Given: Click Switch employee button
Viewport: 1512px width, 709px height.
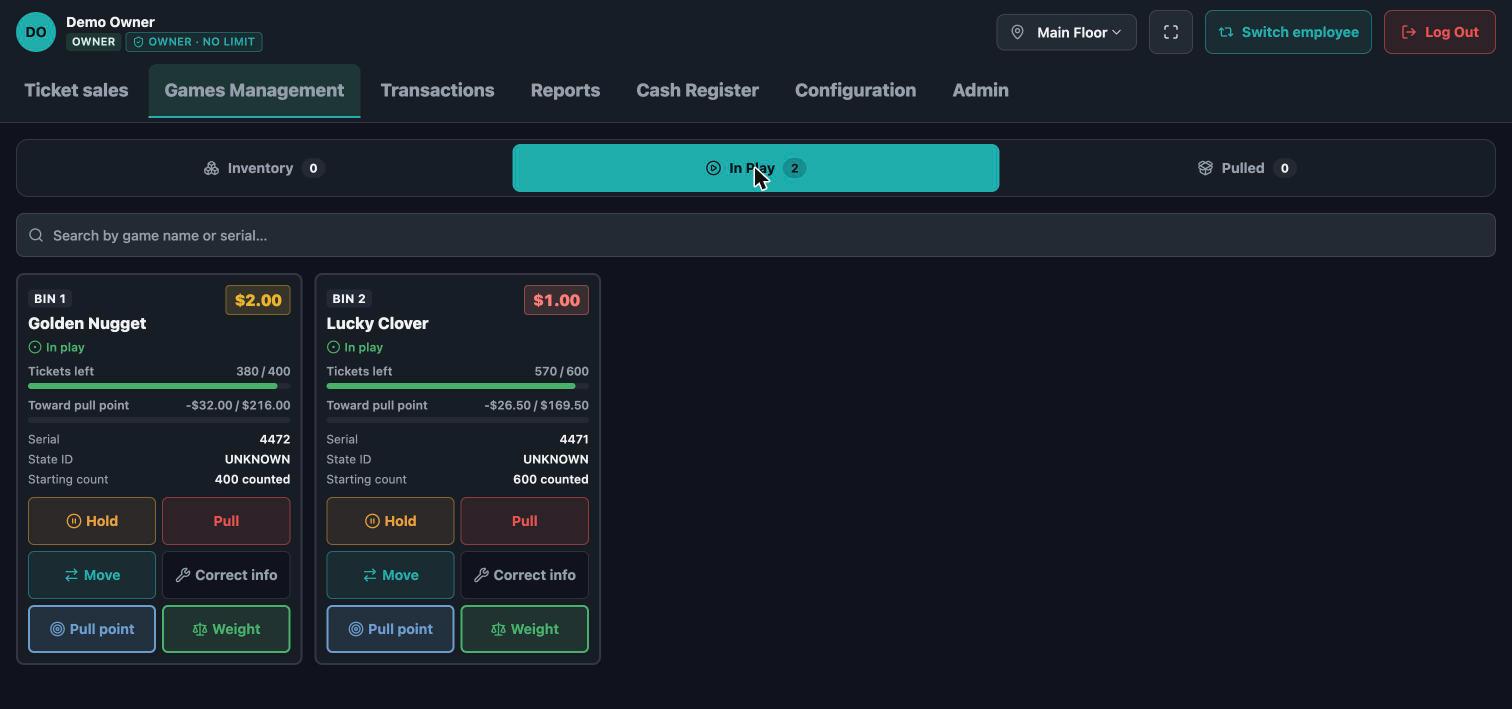Looking at the screenshot, I should point(1288,32).
